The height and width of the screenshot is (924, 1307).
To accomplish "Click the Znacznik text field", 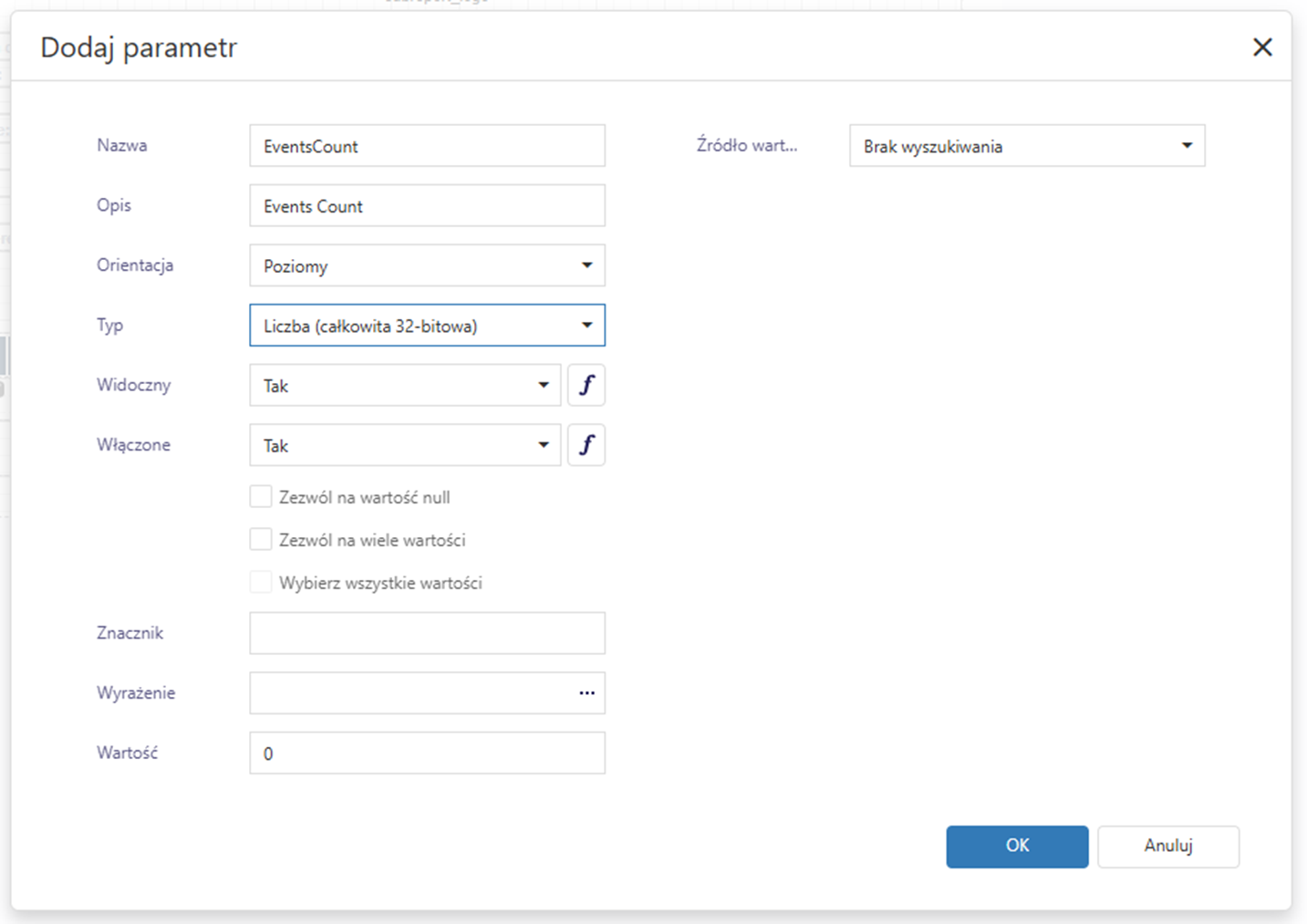I will tap(427, 633).
